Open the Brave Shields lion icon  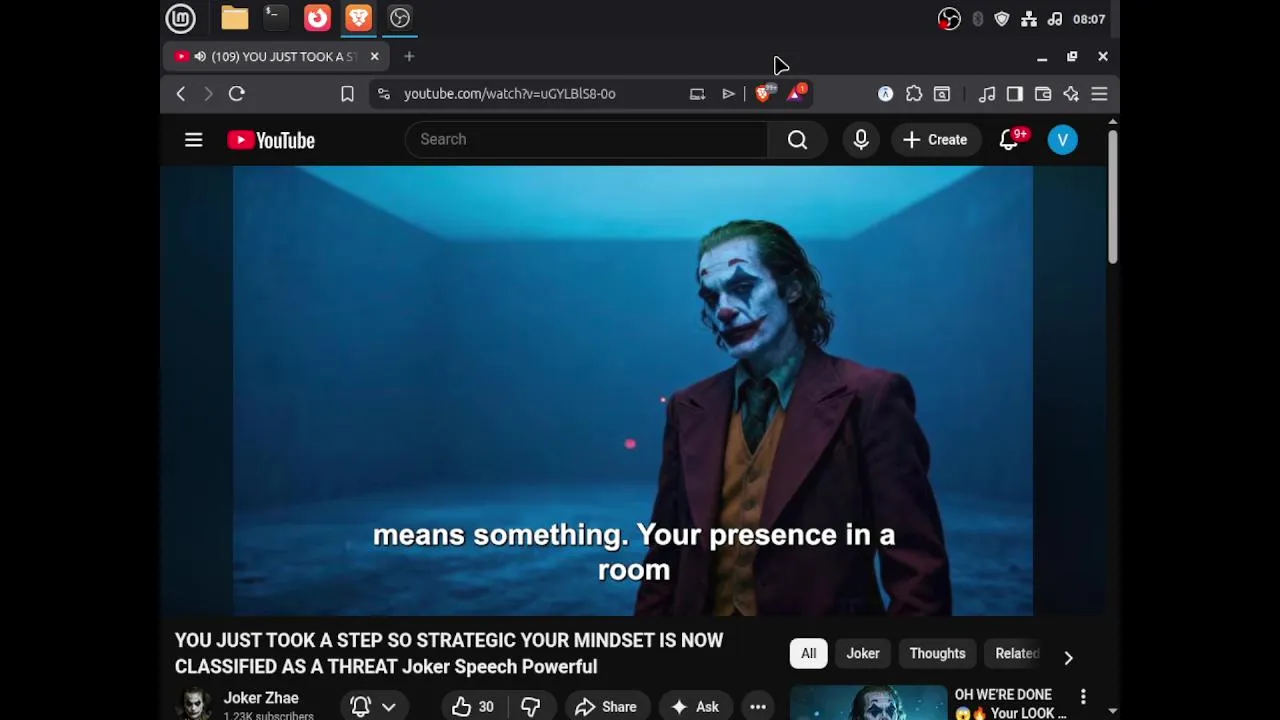pos(765,93)
